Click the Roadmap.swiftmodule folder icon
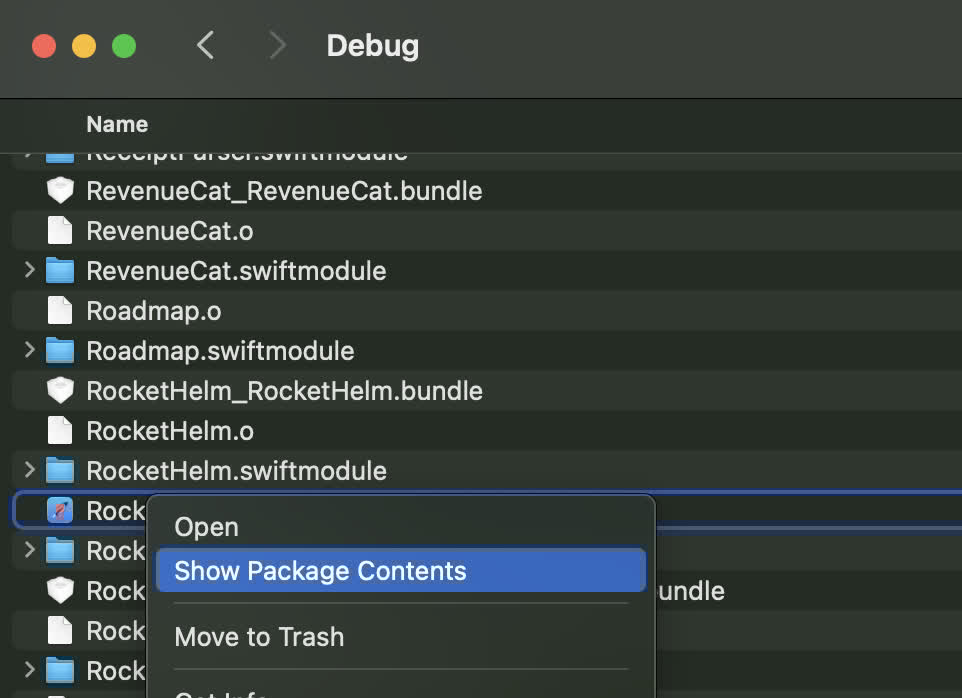Screen dimensions: 962x698 (58, 350)
